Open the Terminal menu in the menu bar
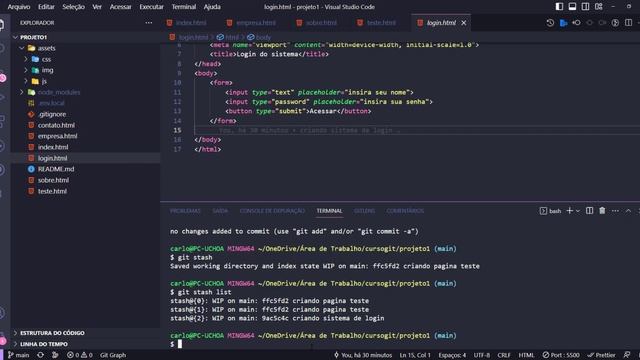The width and height of the screenshot is (640, 360). (x=184, y=7)
